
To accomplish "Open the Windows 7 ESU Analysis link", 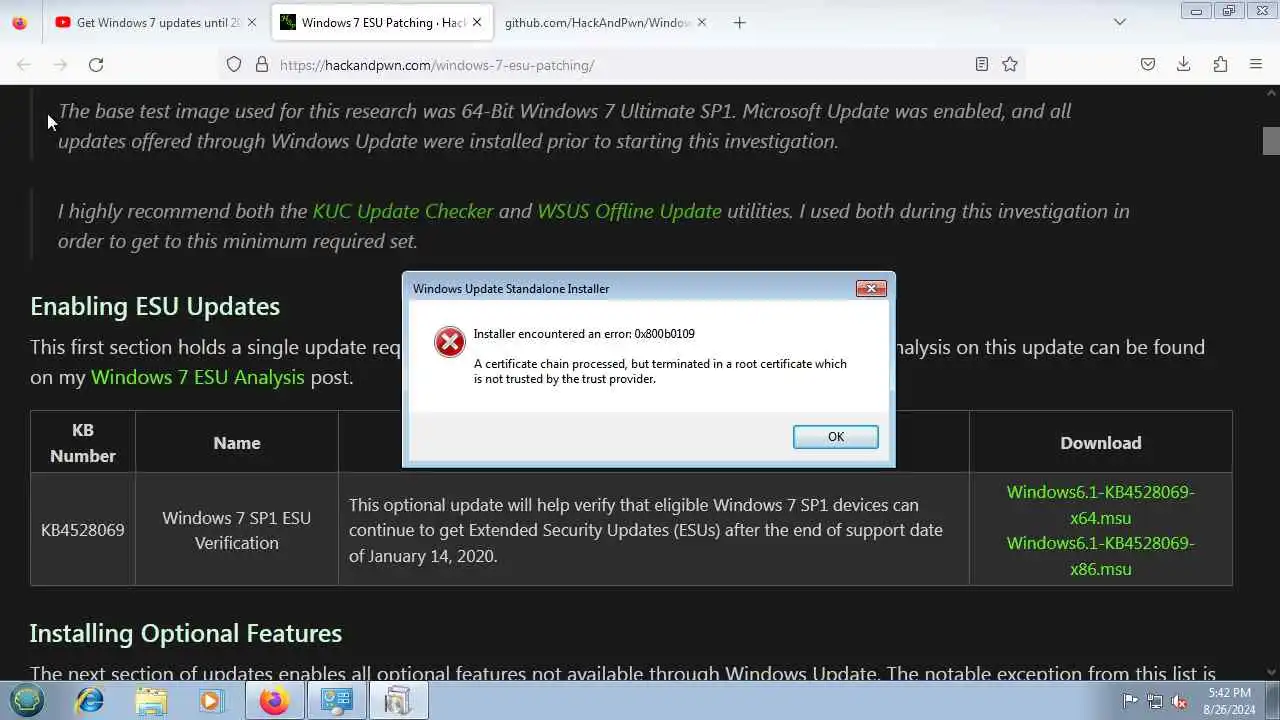I will click(x=198, y=377).
